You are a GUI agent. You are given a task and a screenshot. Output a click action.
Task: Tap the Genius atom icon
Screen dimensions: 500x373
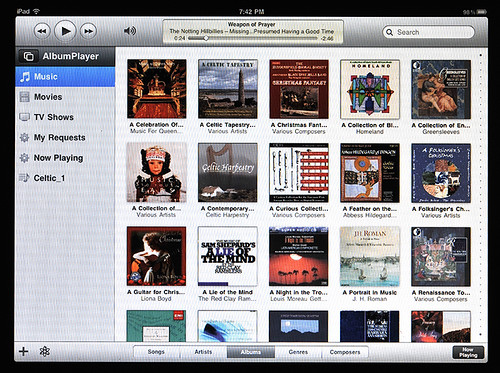click(45, 351)
